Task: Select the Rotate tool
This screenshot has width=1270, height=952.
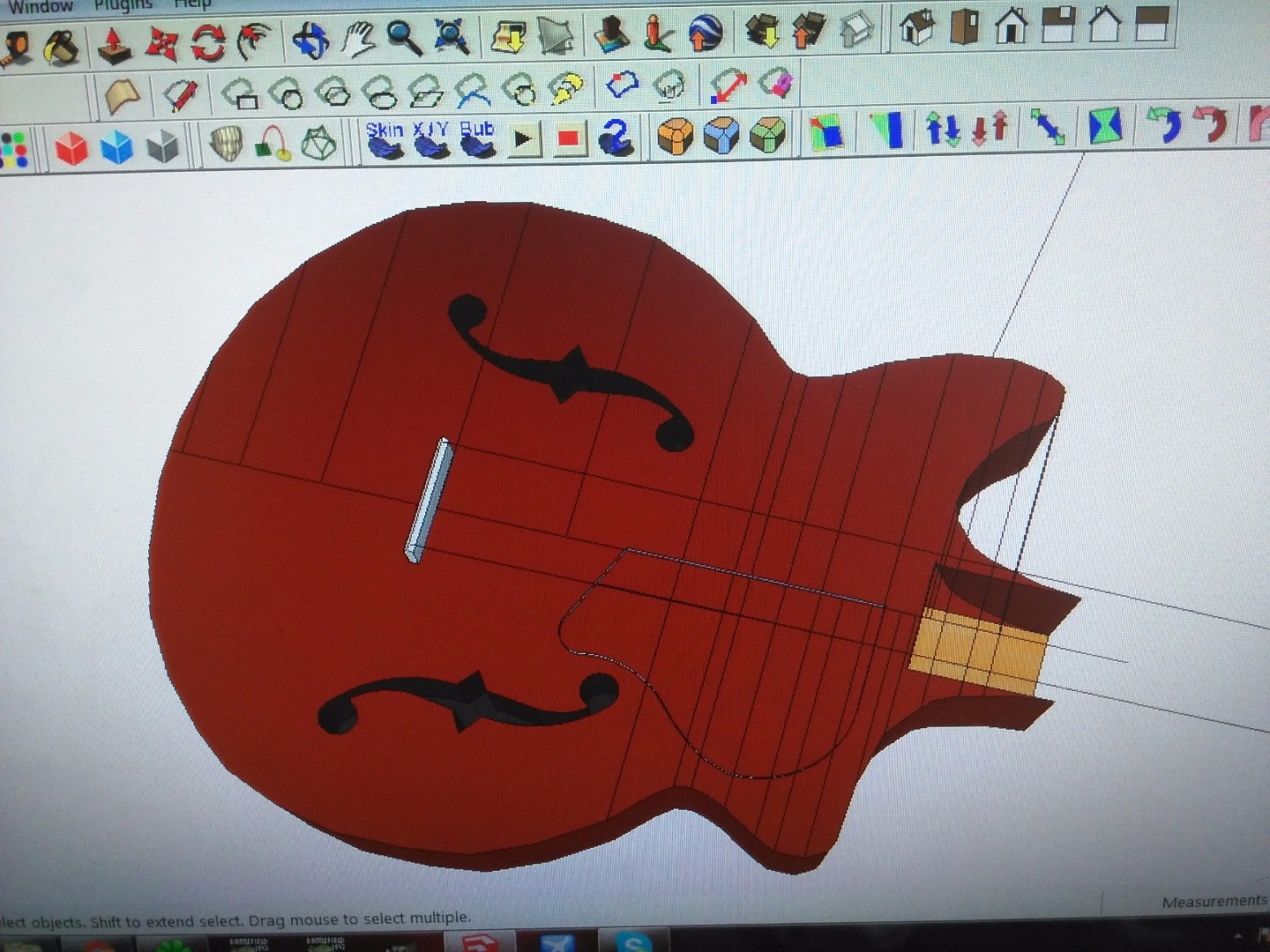Action: (x=207, y=42)
